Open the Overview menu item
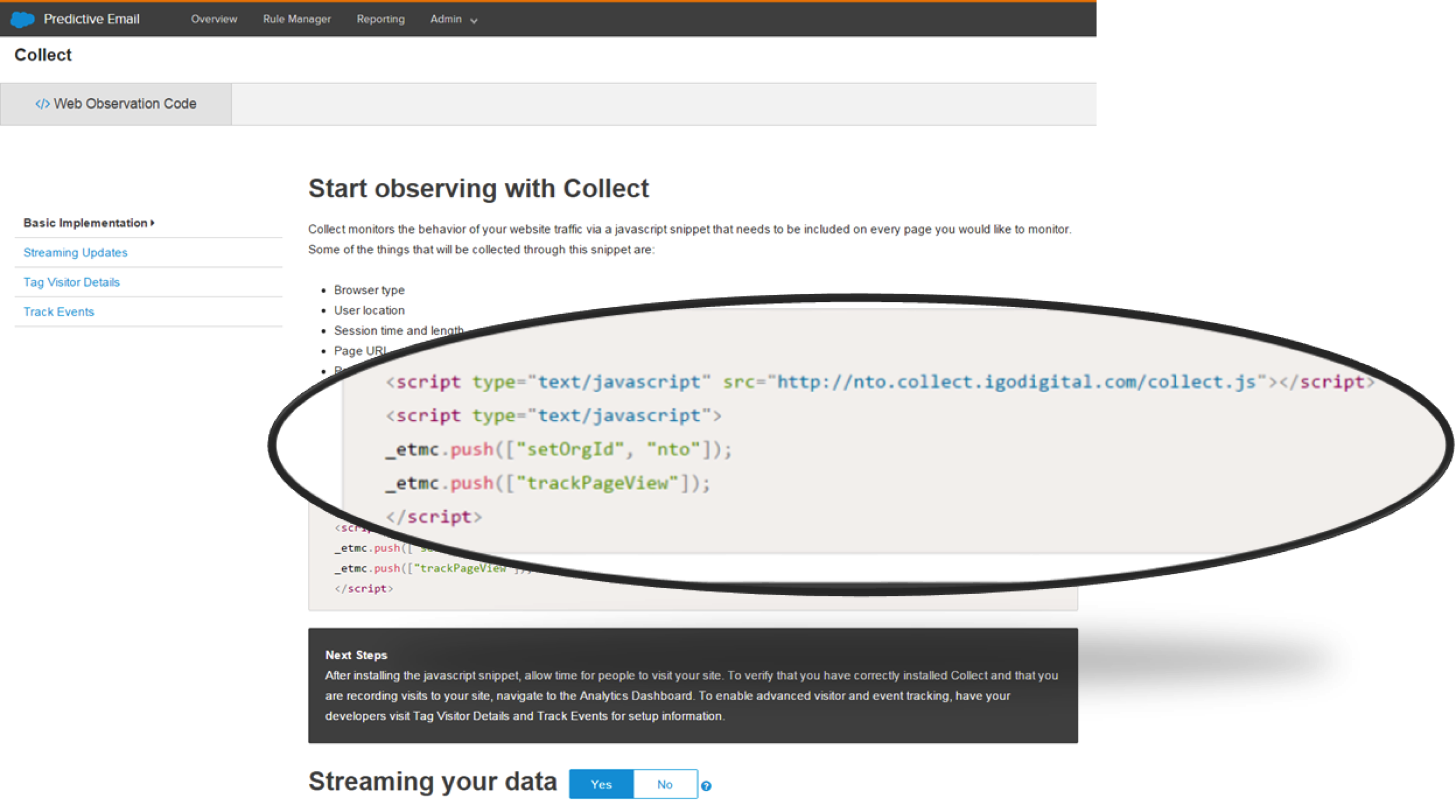 214,19
